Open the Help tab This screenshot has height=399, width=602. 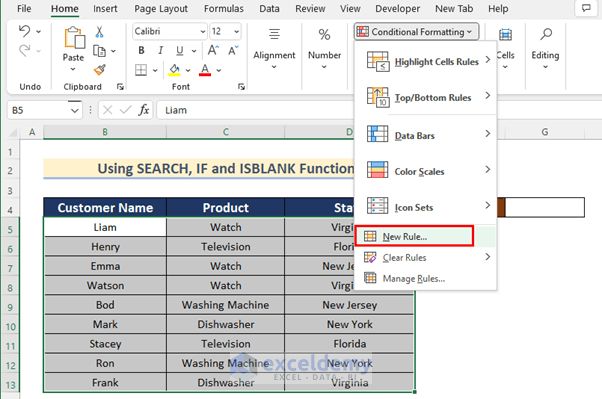(498, 8)
